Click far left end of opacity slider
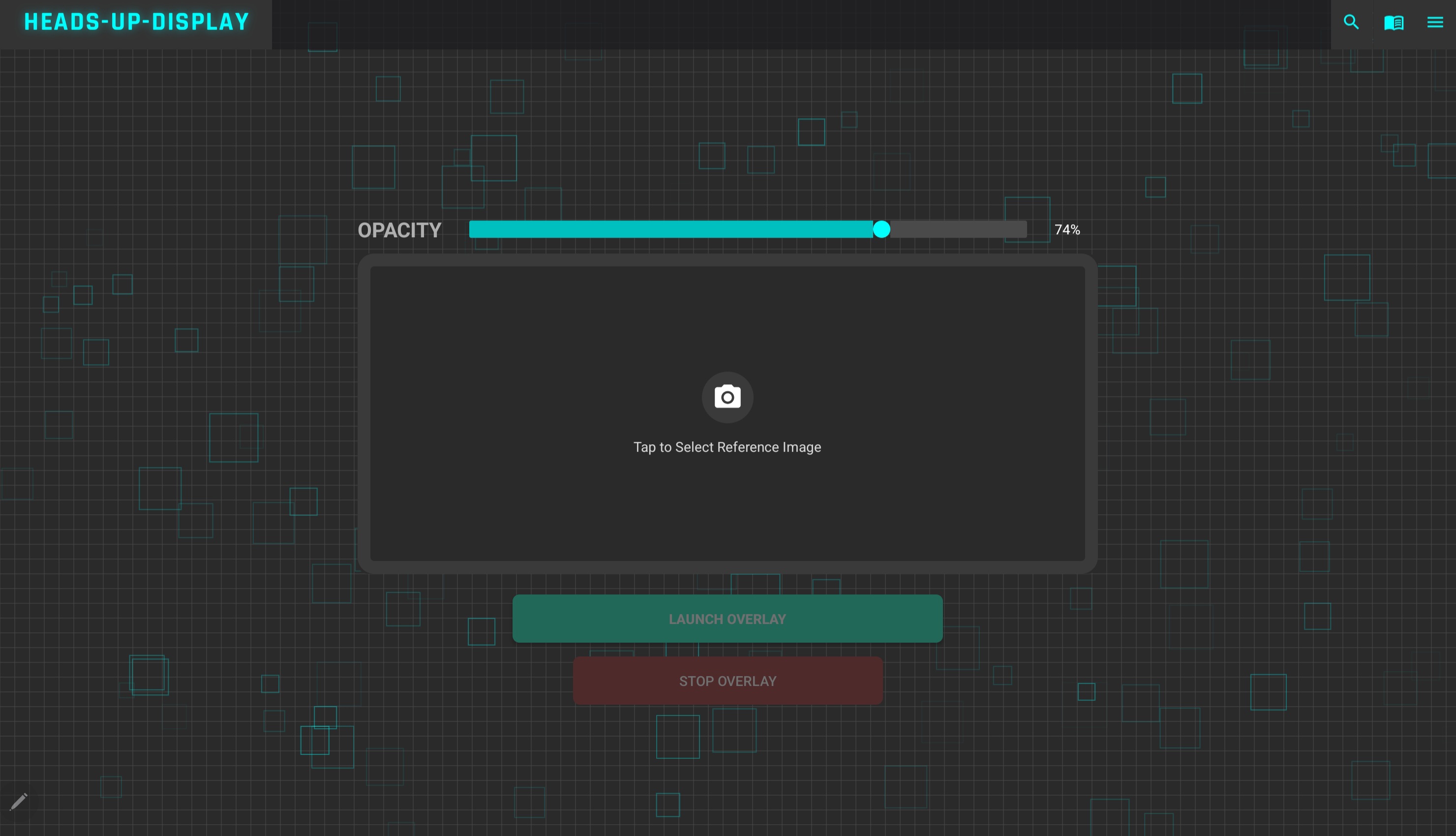This screenshot has width=1456, height=836. tap(472, 230)
